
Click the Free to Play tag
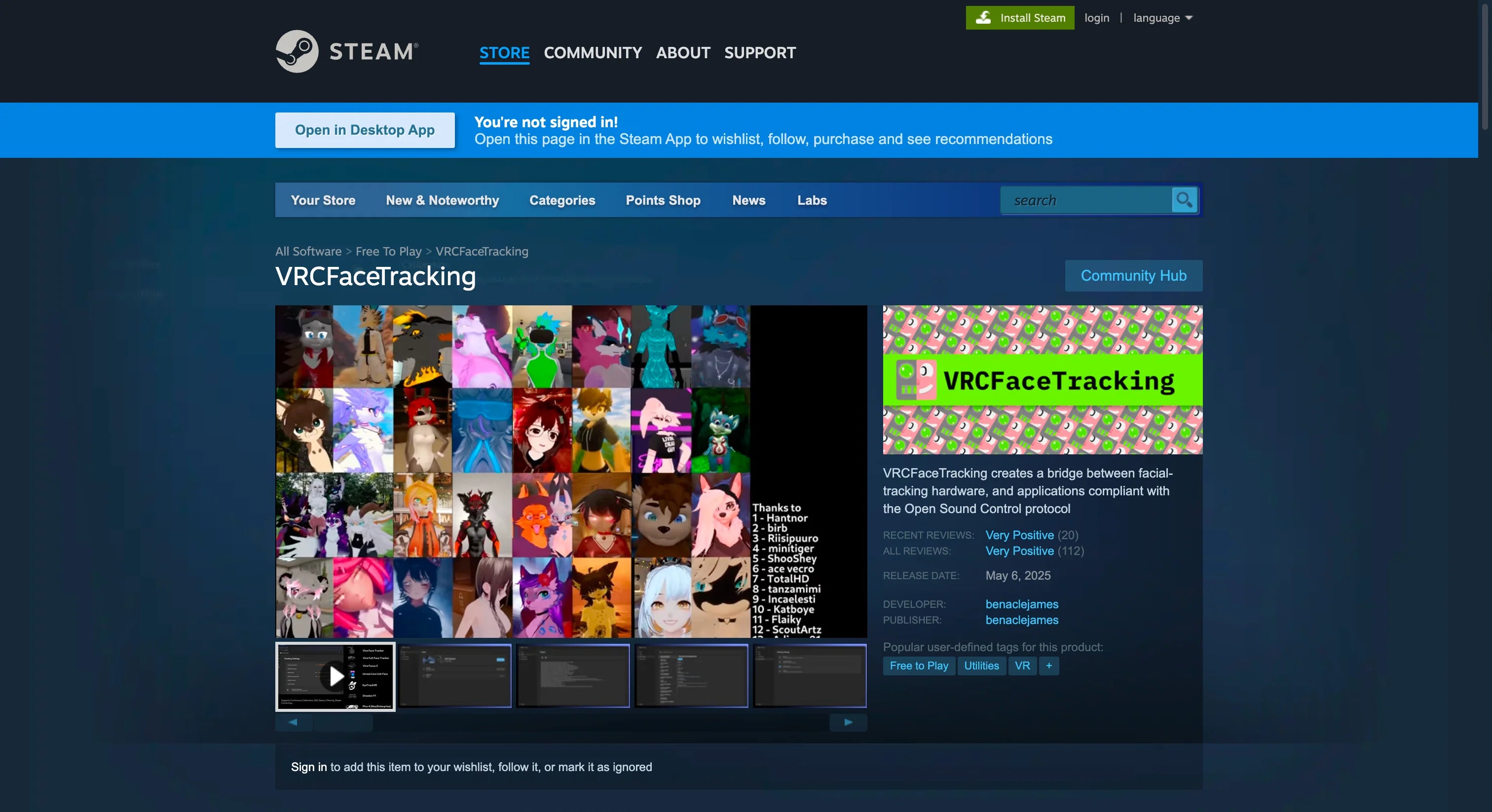(x=919, y=665)
